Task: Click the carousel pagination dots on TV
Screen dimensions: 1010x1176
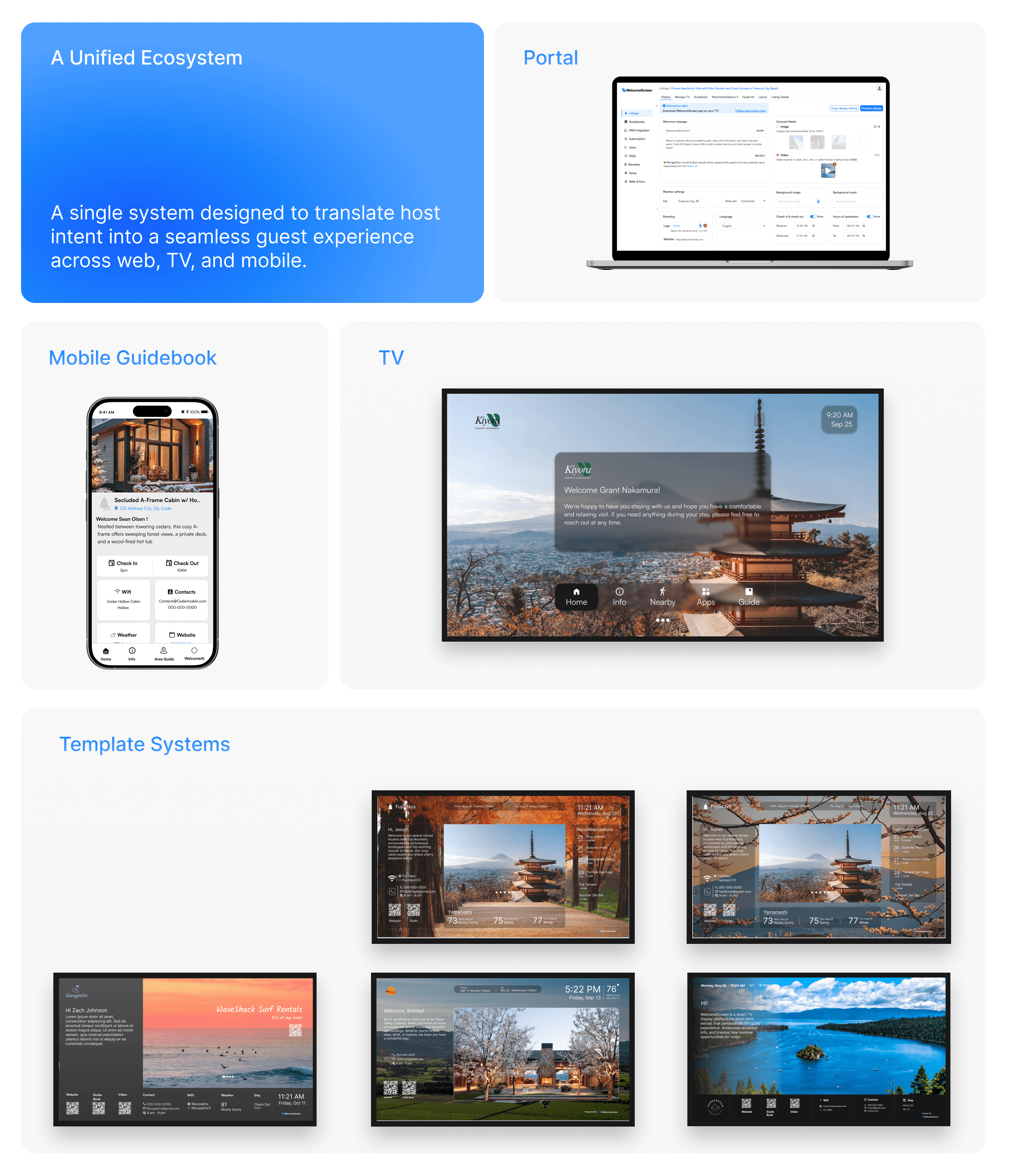Action: (x=662, y=620)
